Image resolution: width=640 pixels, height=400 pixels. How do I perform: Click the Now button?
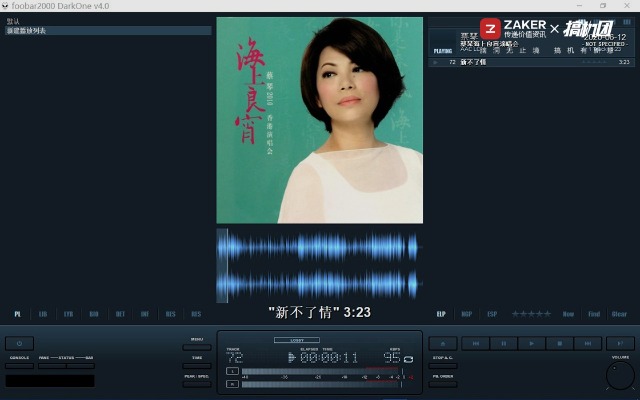coord(568,314)
